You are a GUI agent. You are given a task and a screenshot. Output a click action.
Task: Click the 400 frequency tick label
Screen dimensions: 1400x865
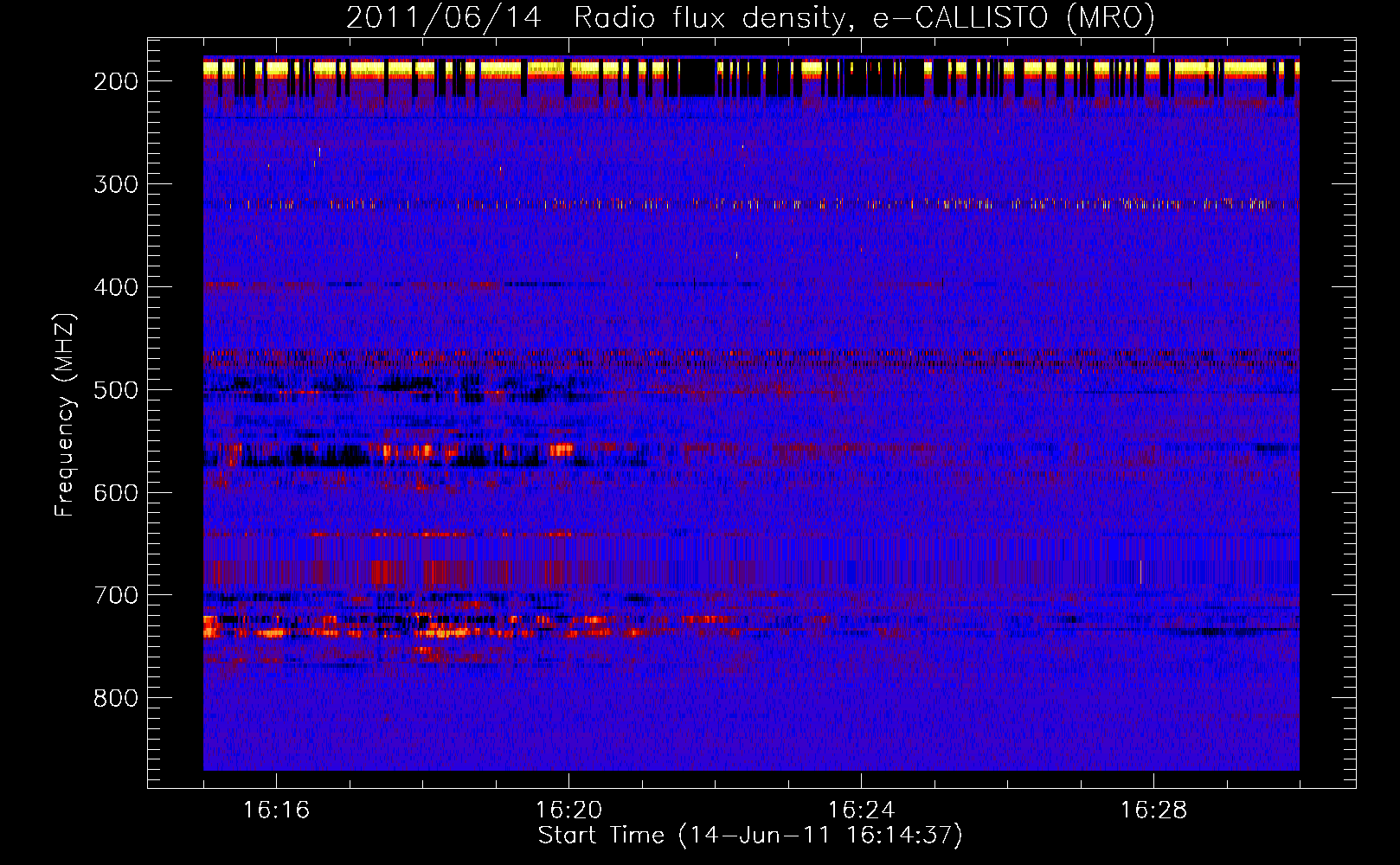(116, 287)
